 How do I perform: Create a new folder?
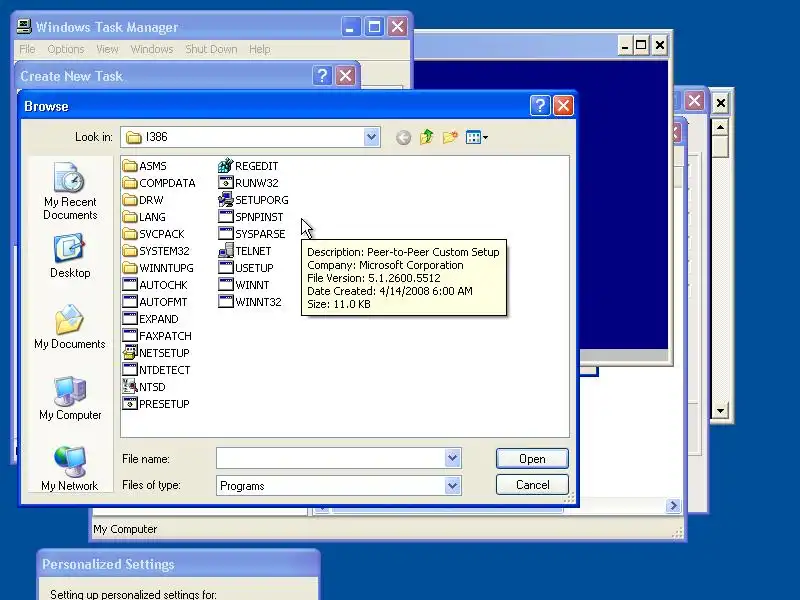pos(450,137)
